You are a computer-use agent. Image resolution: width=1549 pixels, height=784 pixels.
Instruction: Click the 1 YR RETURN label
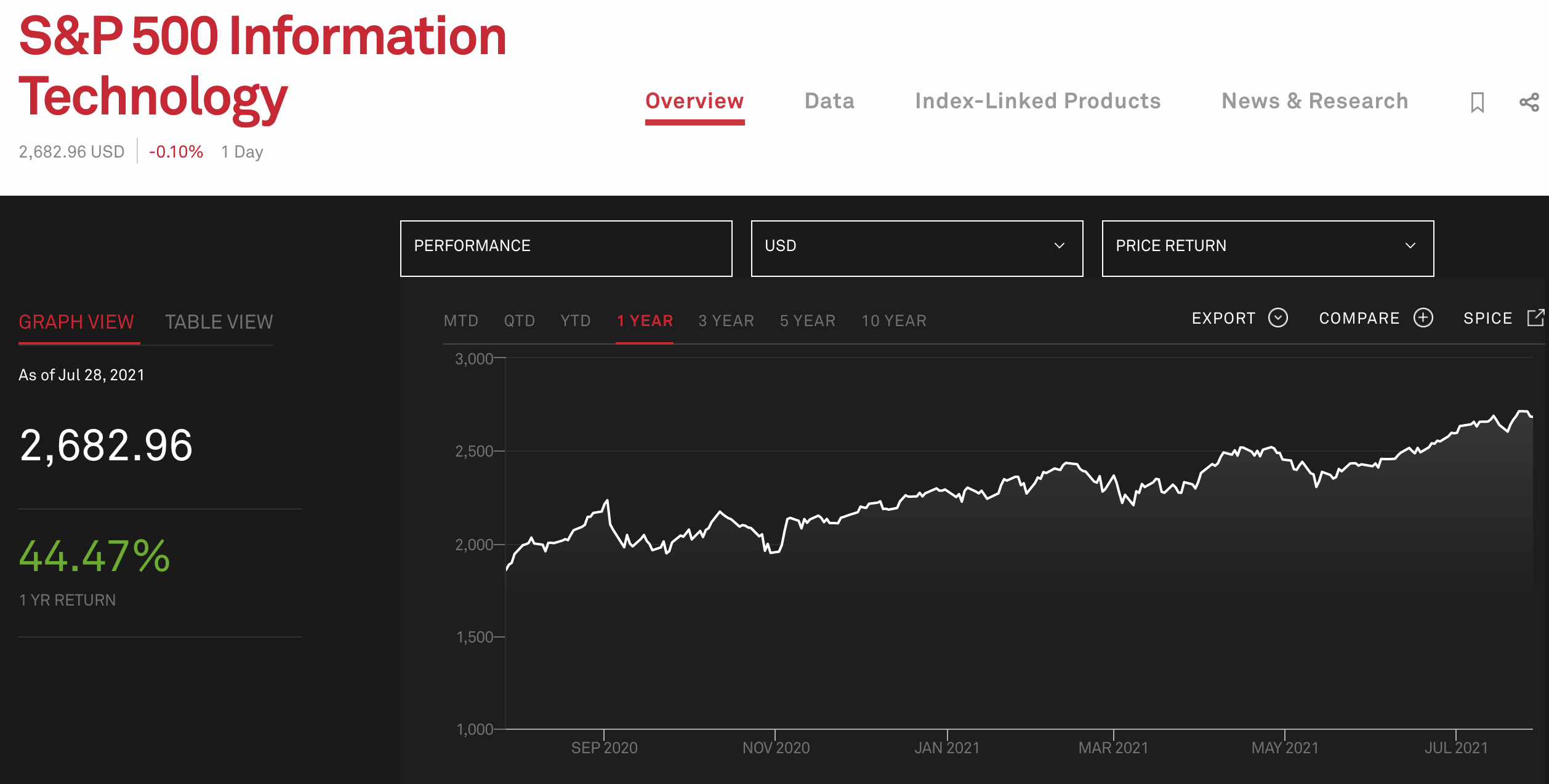point(67,600)
